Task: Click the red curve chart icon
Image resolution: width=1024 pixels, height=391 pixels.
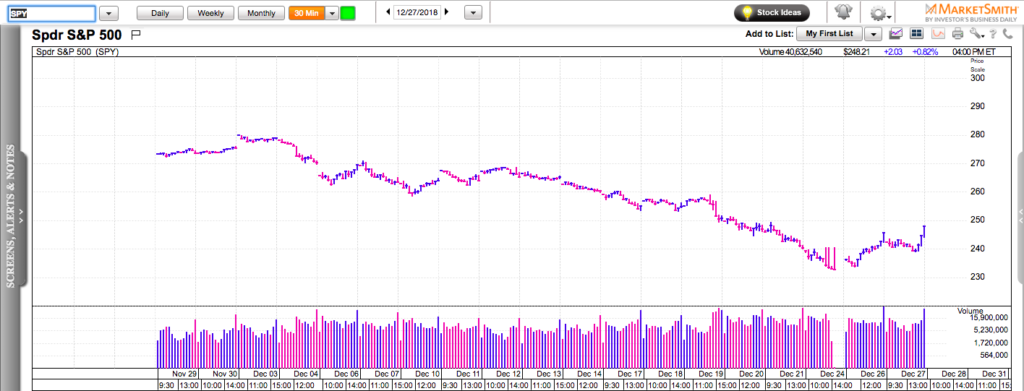Action: click(938, 33)
